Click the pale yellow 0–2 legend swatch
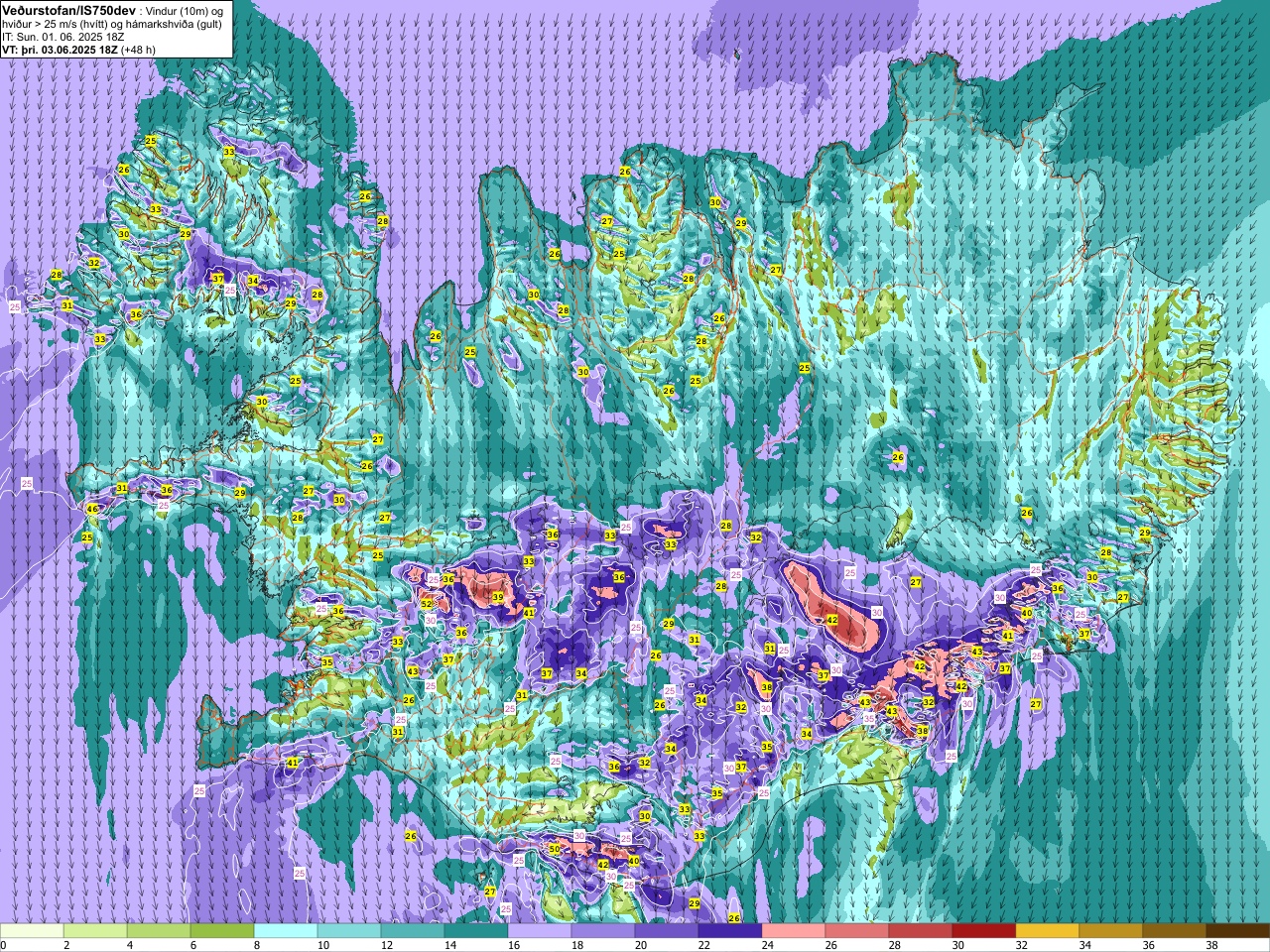Image resolution: width=1270 pixels, height=952 pixels. (32, 931)
